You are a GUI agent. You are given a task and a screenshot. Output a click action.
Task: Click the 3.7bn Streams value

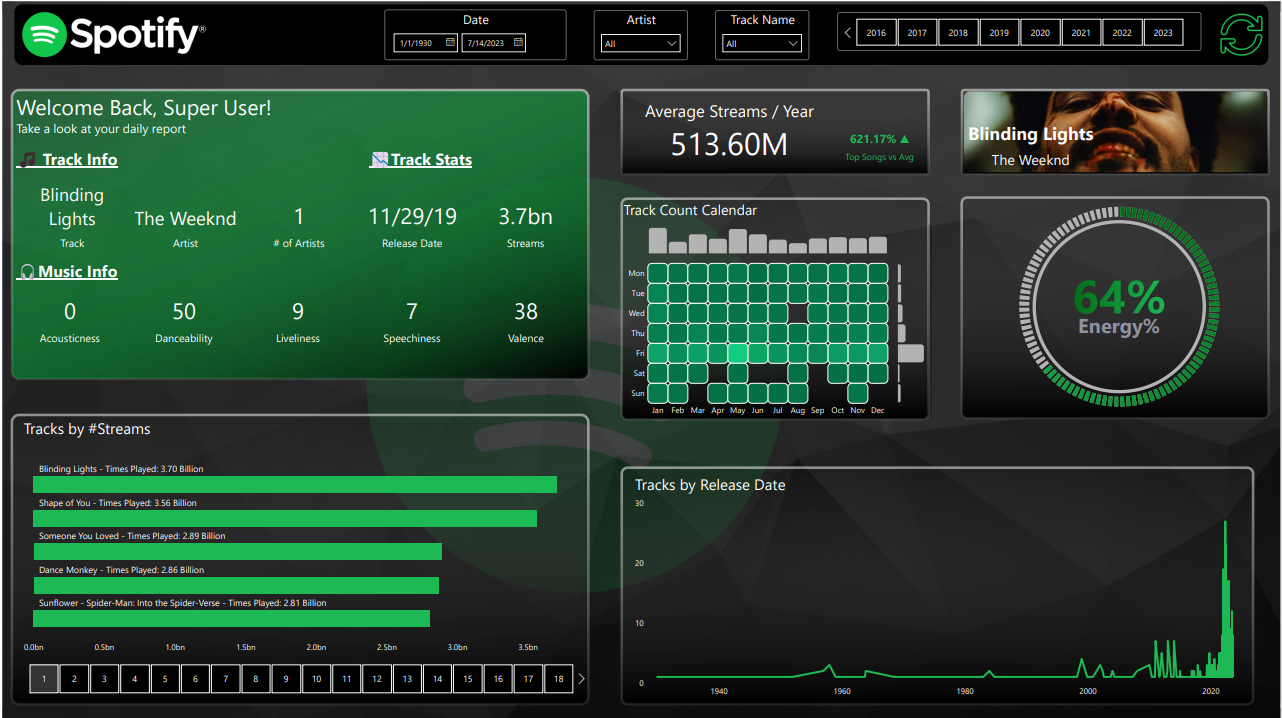click(525, 217)
